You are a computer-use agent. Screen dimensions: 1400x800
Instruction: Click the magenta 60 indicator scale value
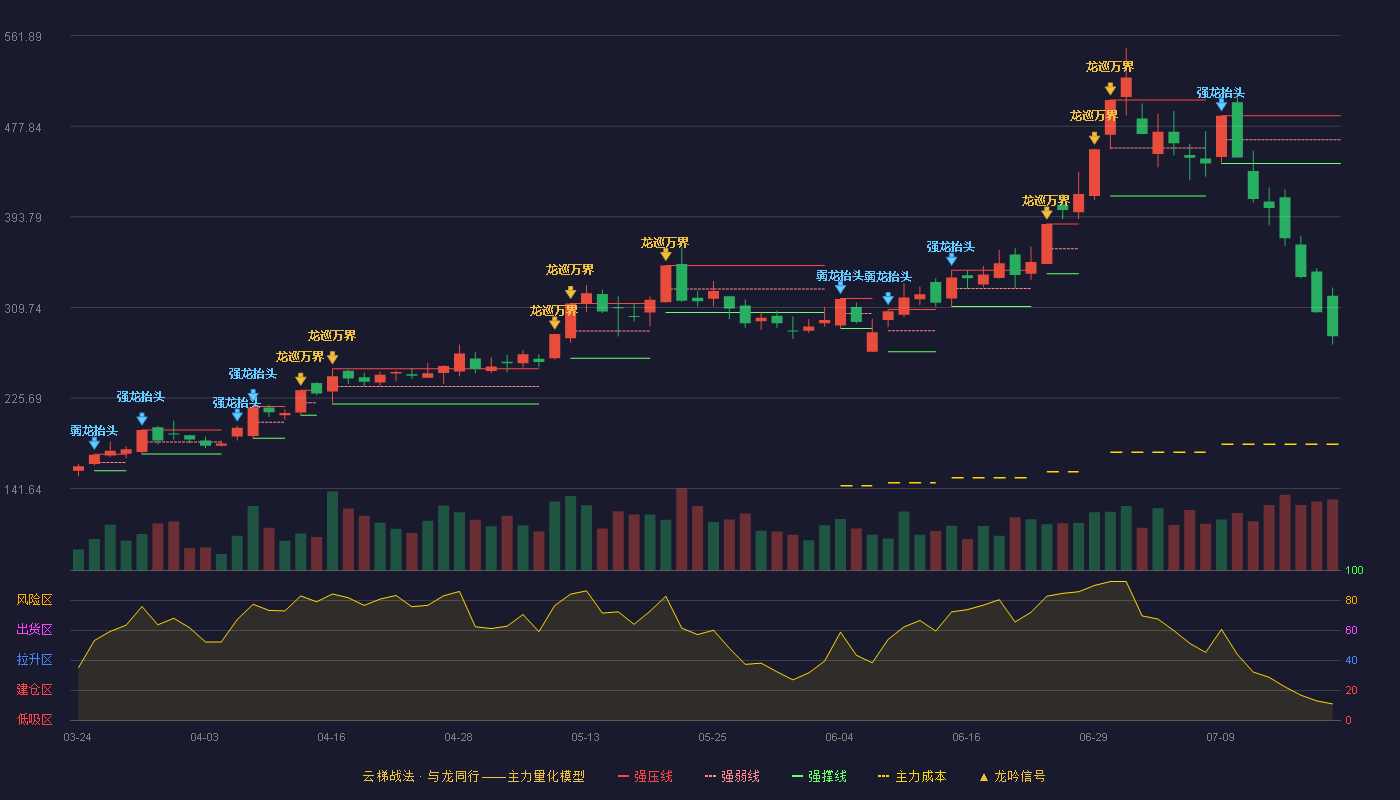coord(1351,631)
